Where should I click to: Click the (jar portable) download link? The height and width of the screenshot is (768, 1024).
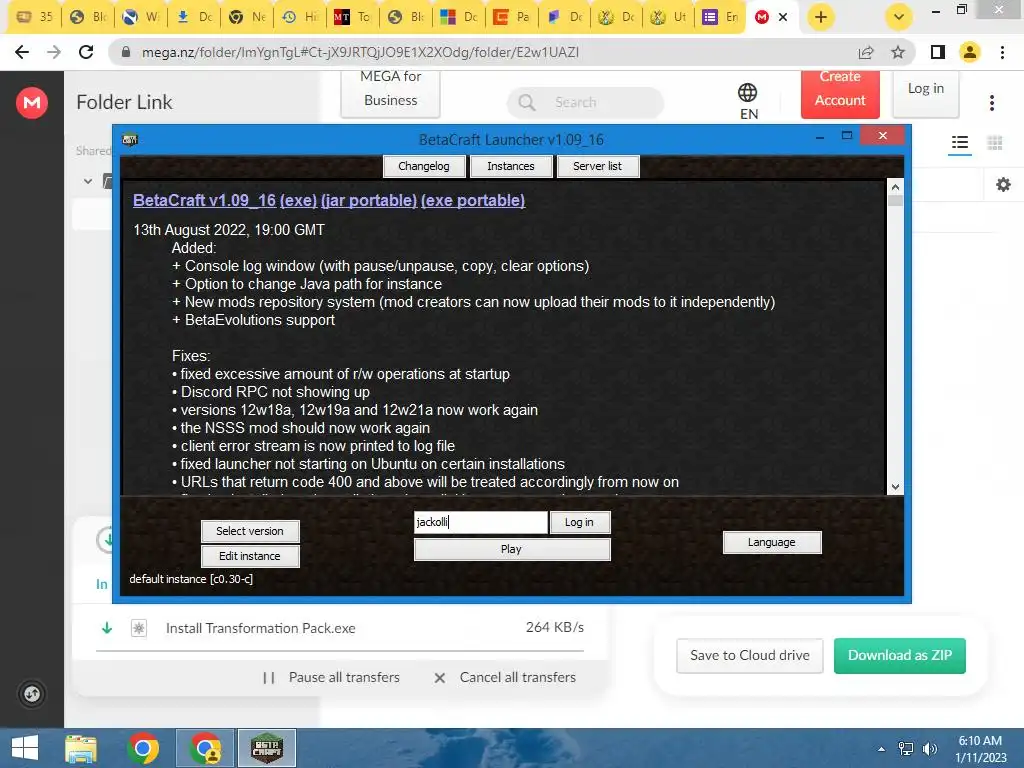pyautogui.click(x=369, y=200)
